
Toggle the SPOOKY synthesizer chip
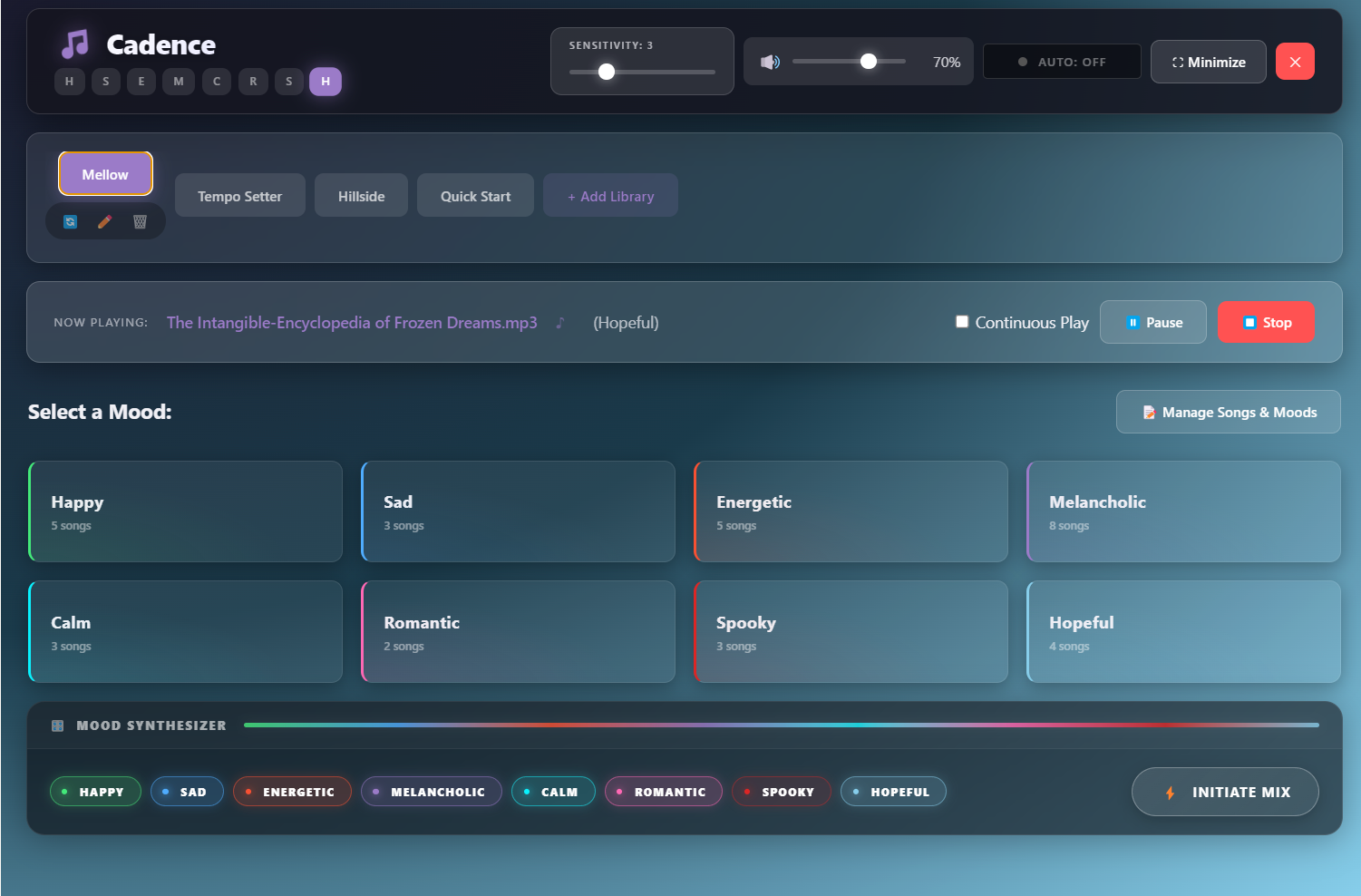(782, 792)
